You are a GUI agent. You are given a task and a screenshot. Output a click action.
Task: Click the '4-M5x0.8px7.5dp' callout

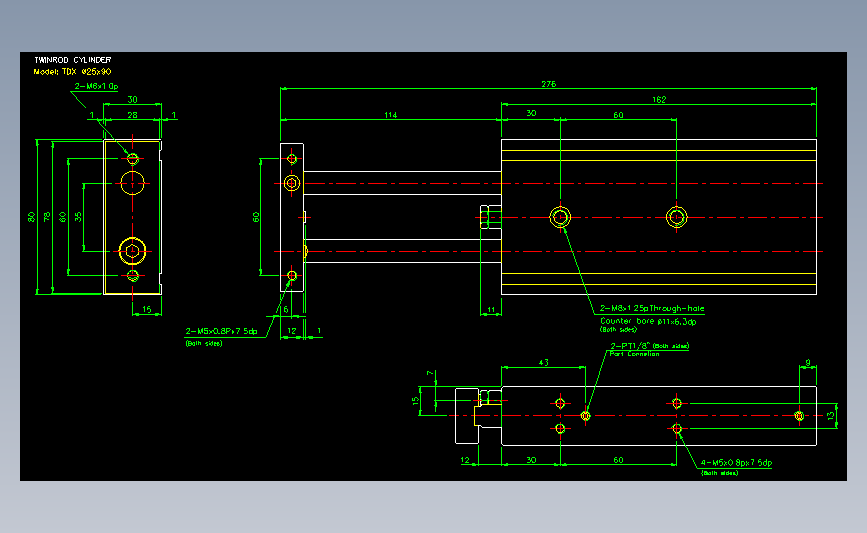click(736, 463)
